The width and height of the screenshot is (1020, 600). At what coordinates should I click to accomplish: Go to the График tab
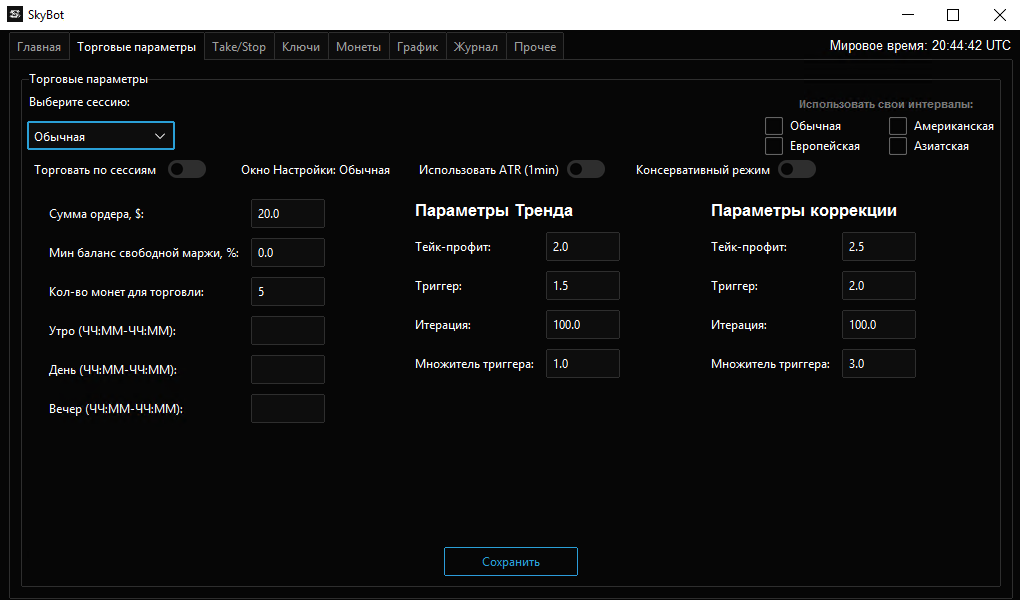(x=418, y=47)
